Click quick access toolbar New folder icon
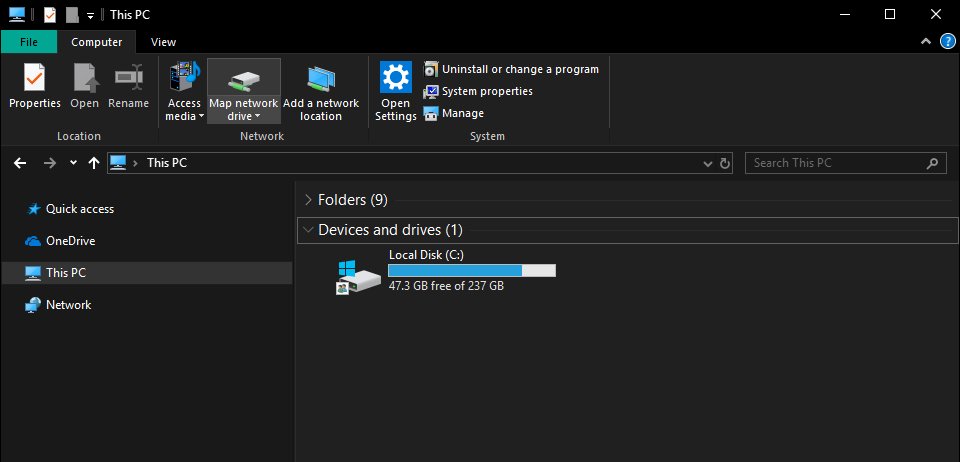960x462 pixels. (x=72, y=14)
